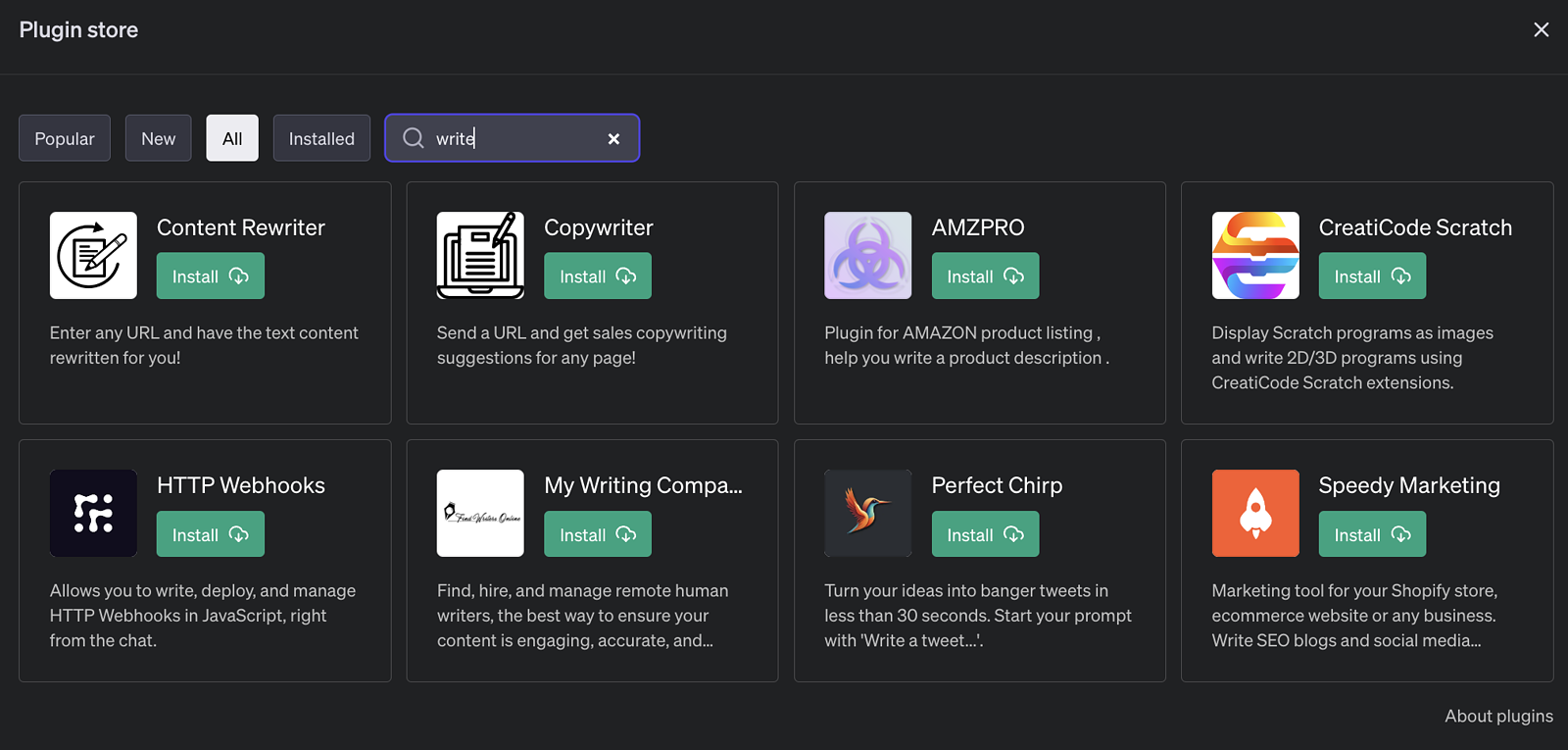The height and width of the screenshot is (750, 1568).
Task: Click the AMZPRO biohazard logo
Action: click(867, 255)
